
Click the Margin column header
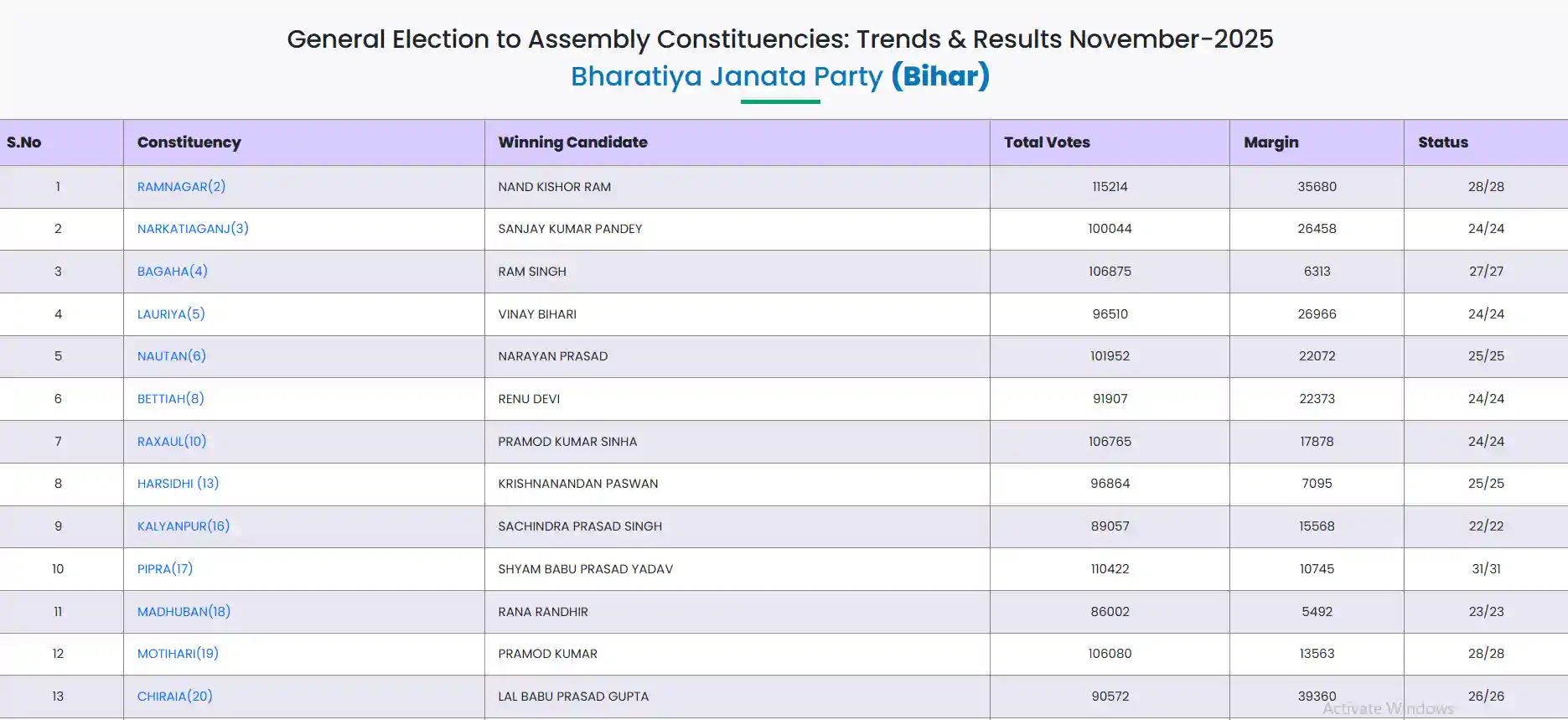coord(1270,142)
